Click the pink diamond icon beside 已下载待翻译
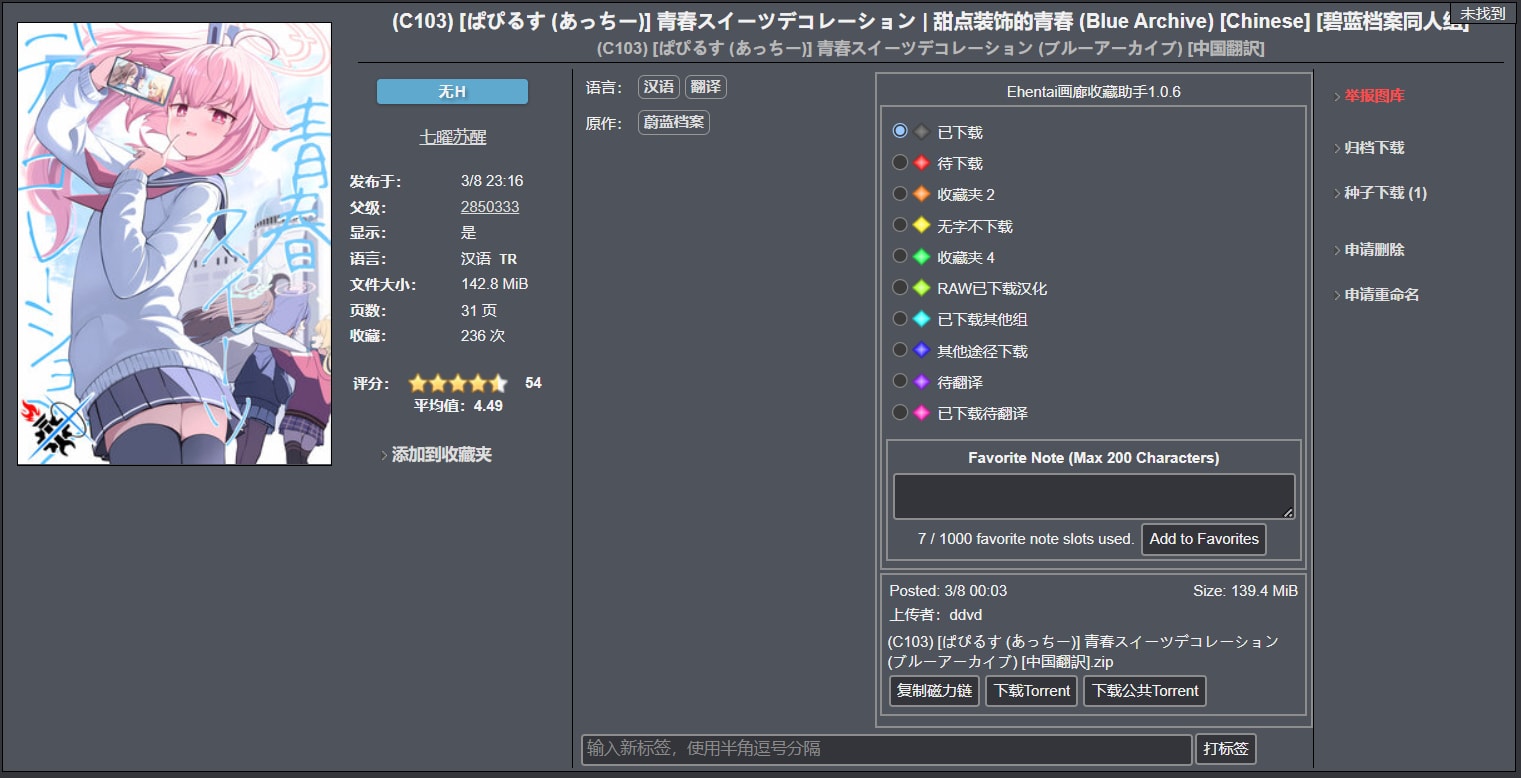Screen dimensions: 1521x778 coord(922,413)
